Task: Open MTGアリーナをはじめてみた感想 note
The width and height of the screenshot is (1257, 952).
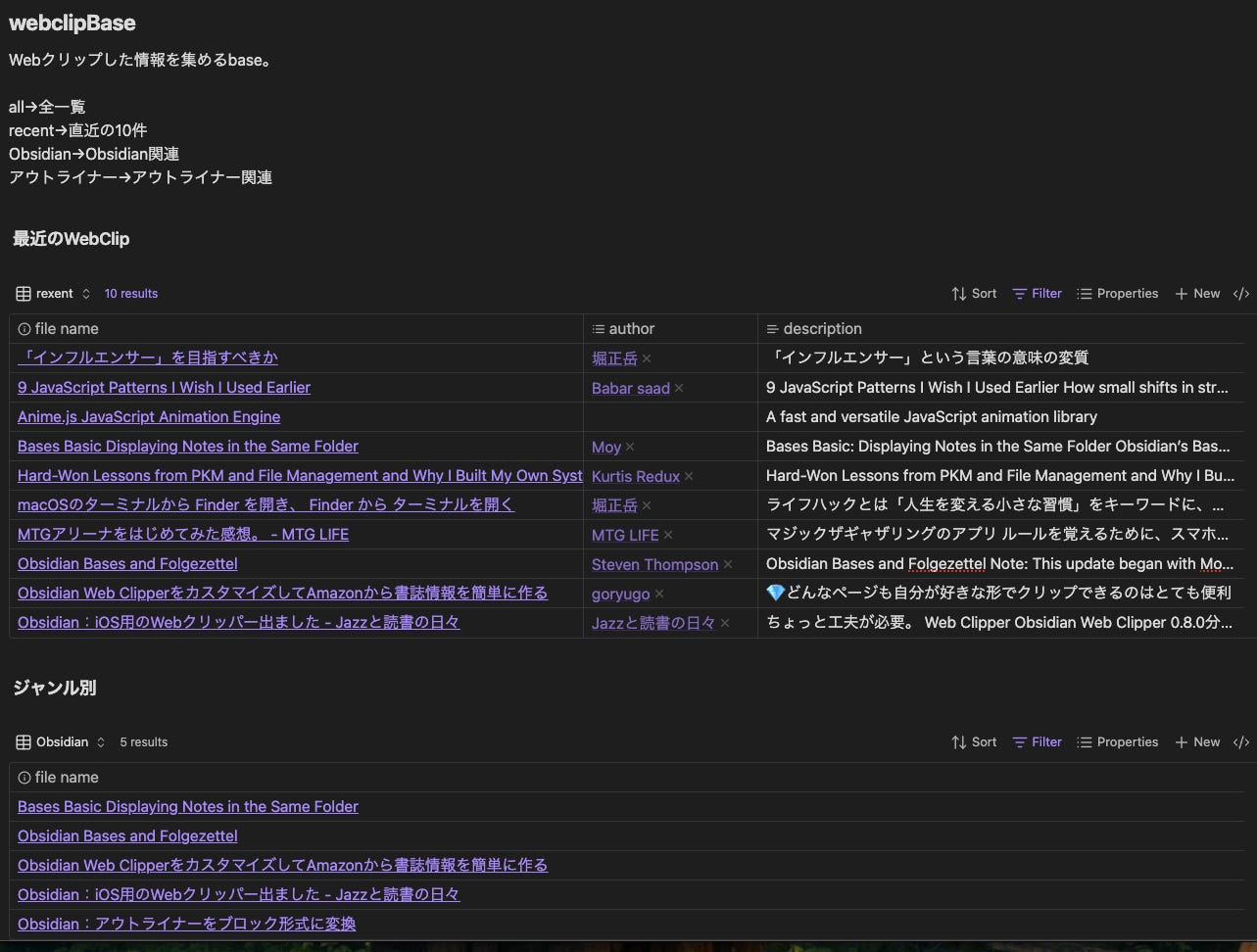Action: (x=183, y=535)
